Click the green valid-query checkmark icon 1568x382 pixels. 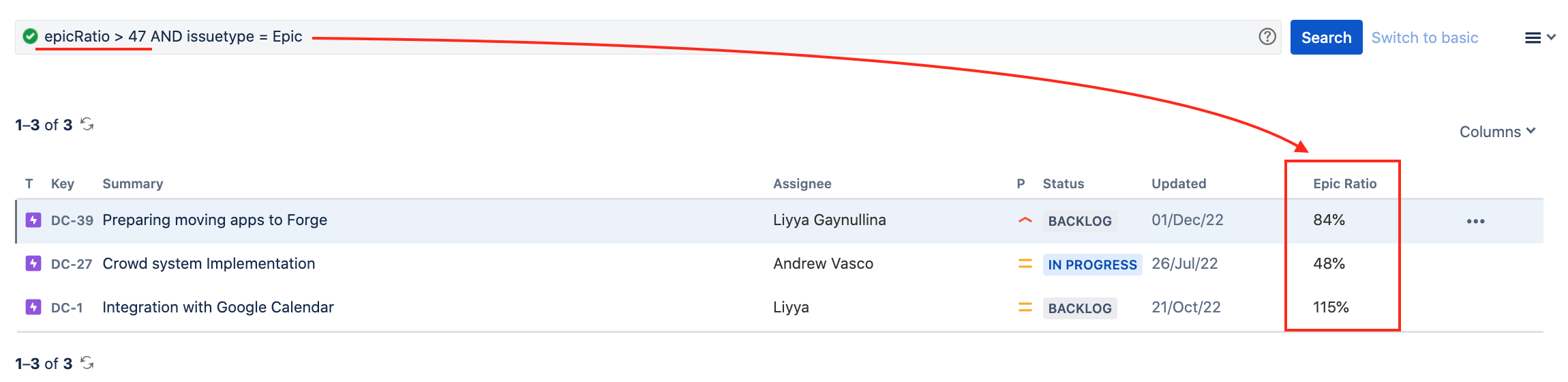30,37
